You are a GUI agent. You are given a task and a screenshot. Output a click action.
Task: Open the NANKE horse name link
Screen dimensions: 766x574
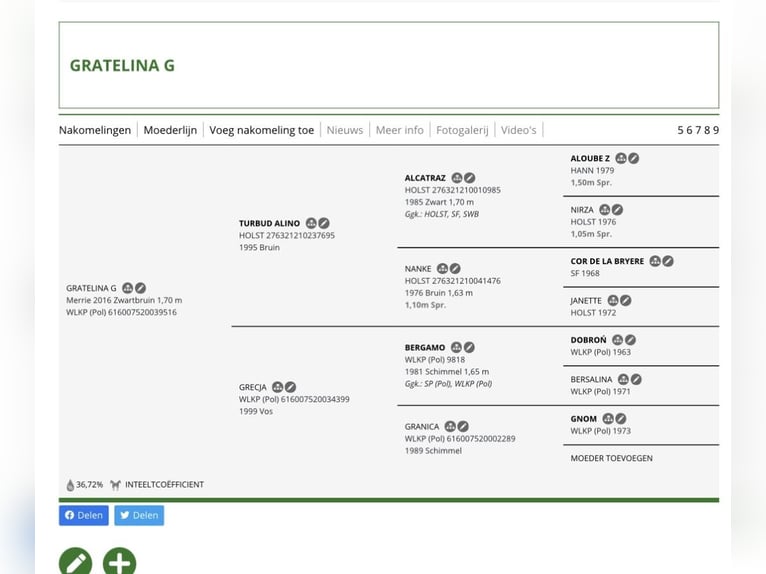418,269
